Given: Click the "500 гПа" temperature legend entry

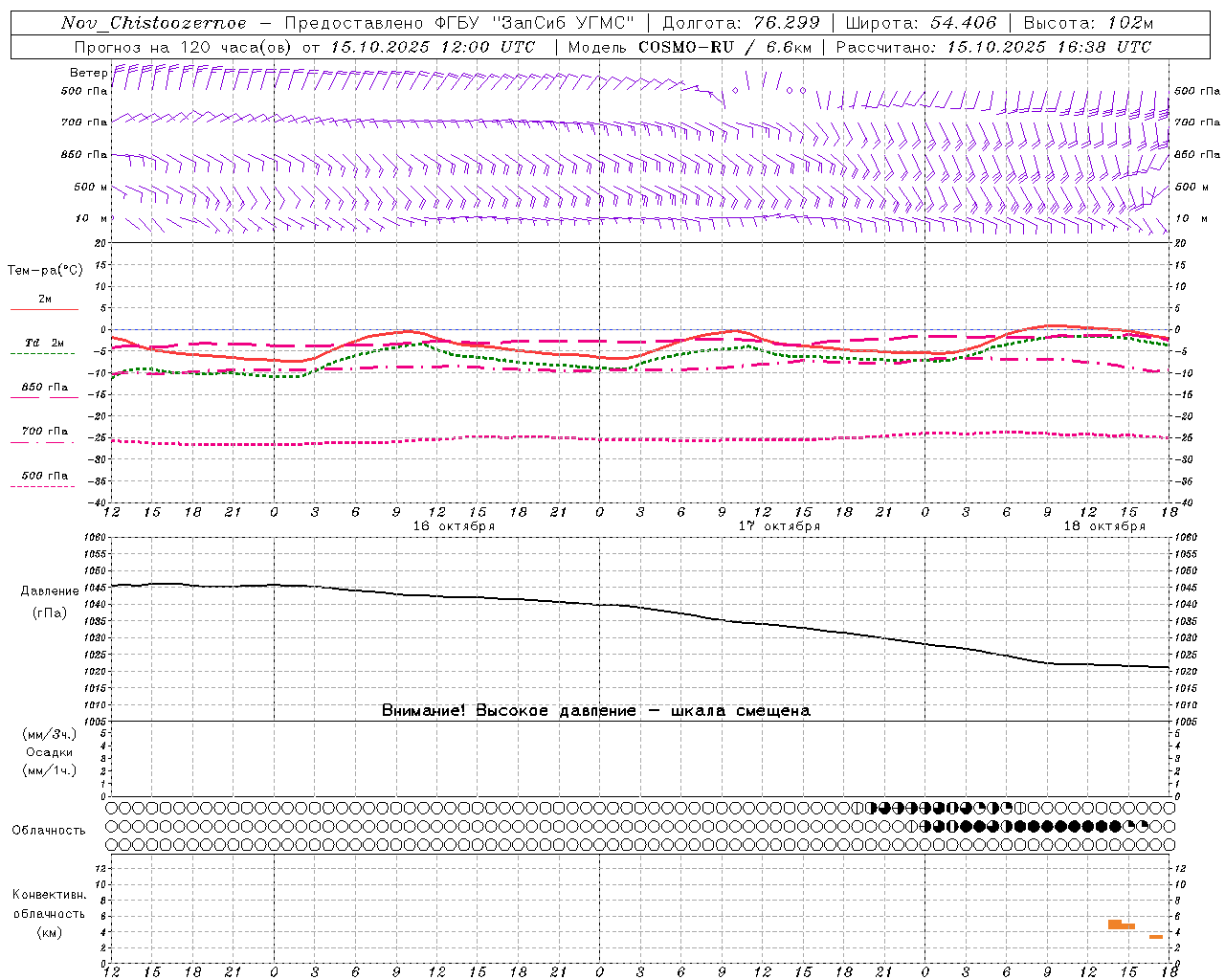Looking at the screenshot, I should [44, 476].
